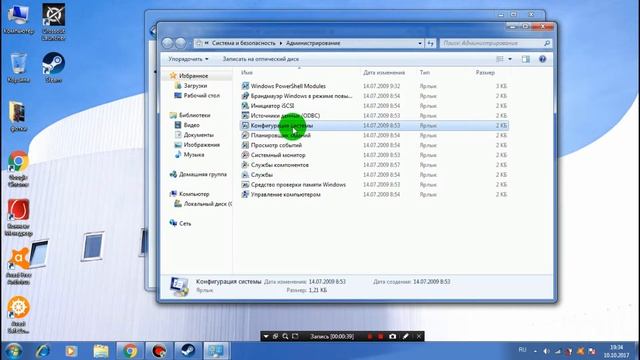Viewport: 640px width, 360px height.
Task: Click the Forward navigation arrow
Action: (x=180, y=43)
